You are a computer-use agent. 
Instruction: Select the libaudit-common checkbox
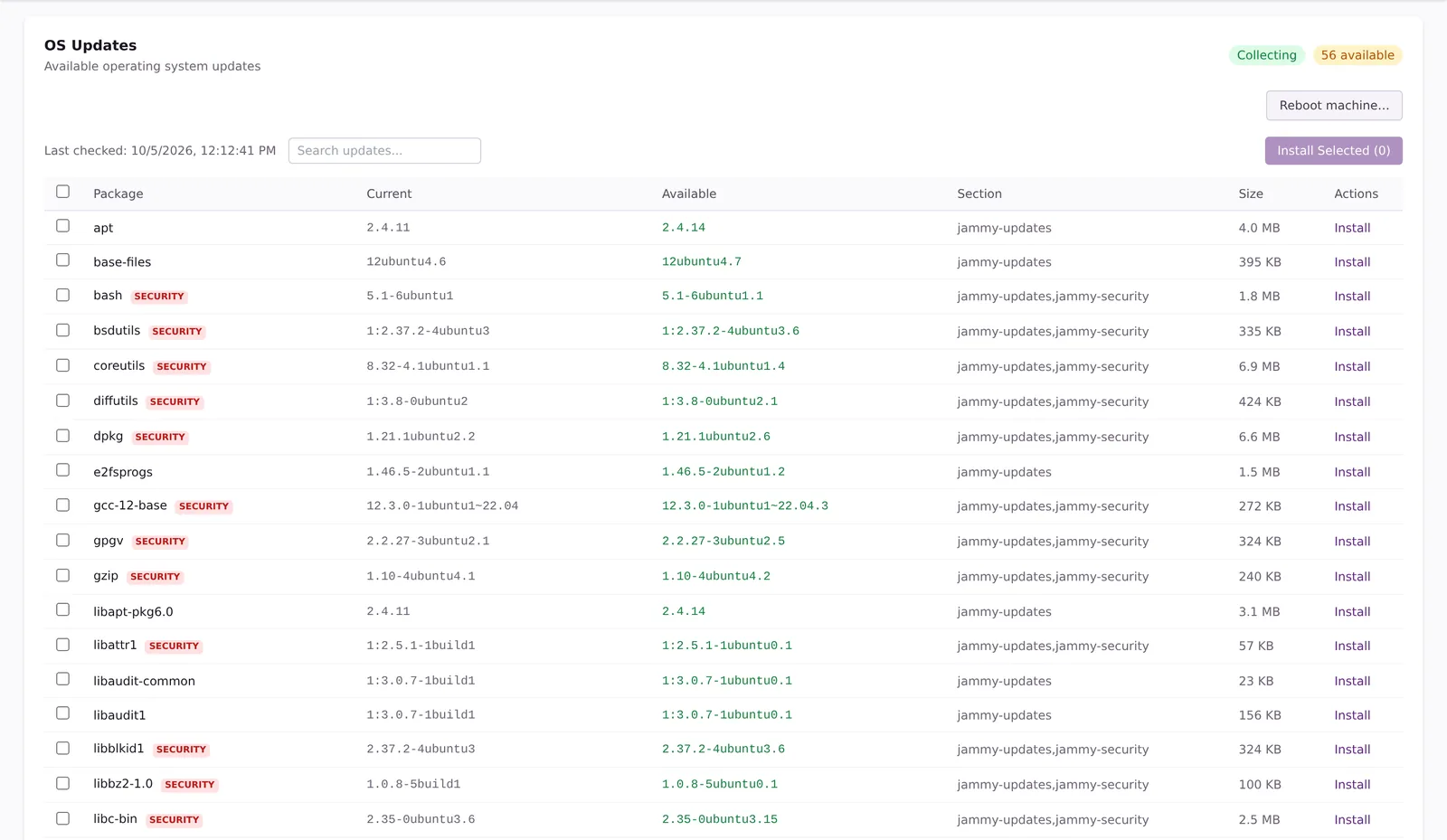coord(62,679)
